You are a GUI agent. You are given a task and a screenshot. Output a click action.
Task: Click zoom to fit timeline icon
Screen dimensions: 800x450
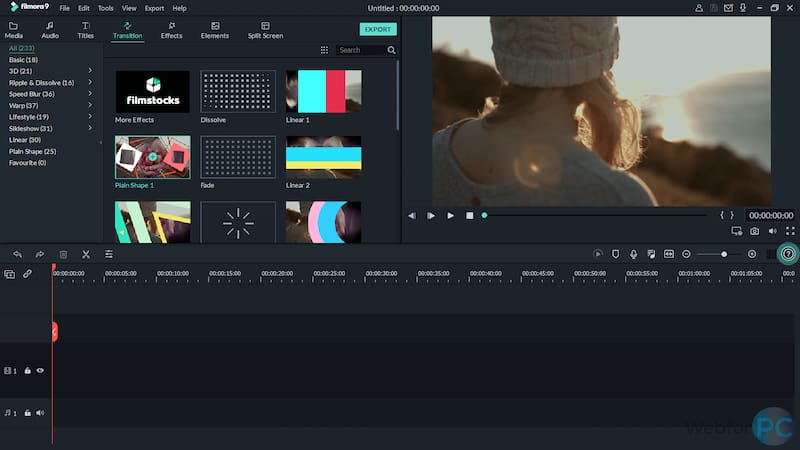click(668, 254)
